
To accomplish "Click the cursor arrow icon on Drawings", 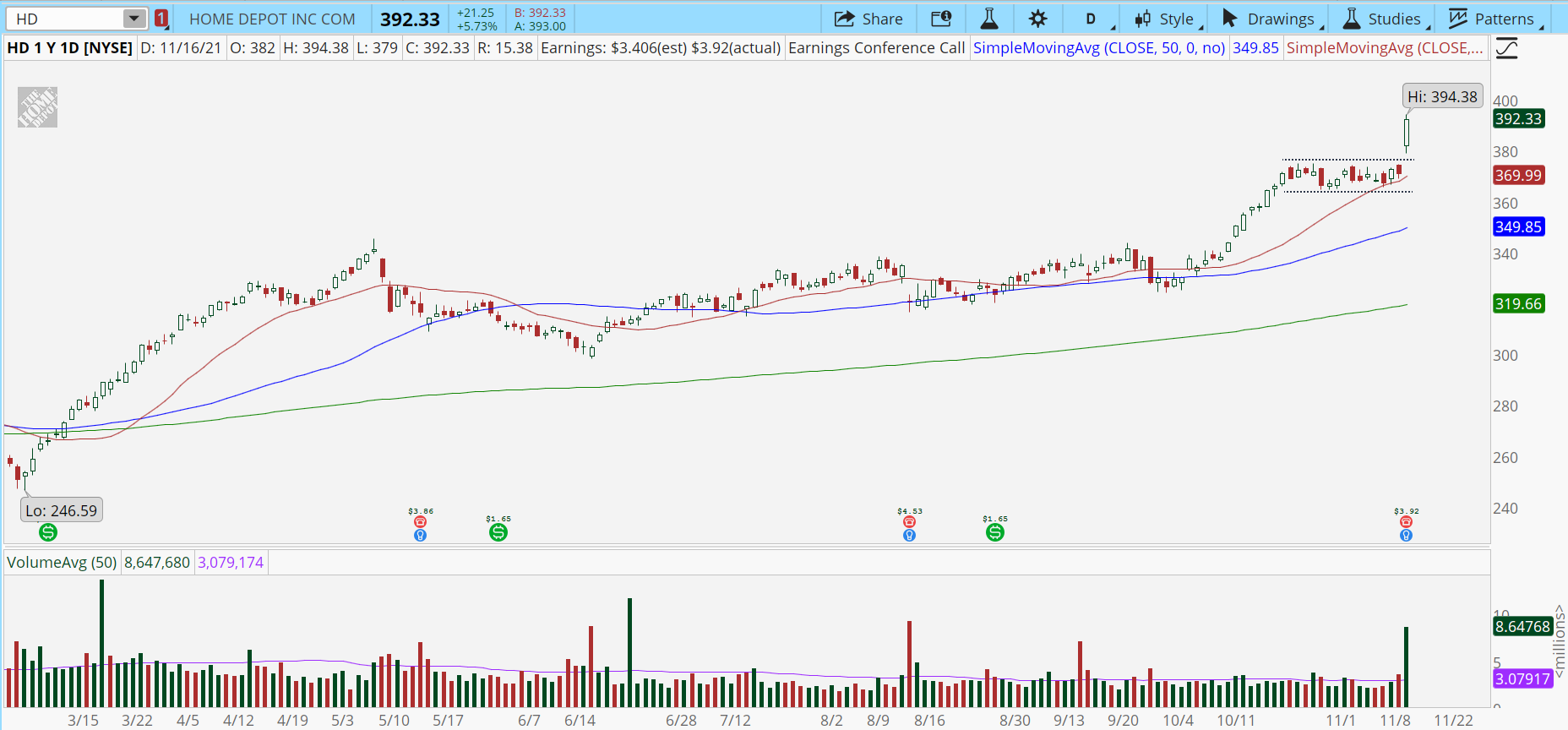I will point(1230,19).
